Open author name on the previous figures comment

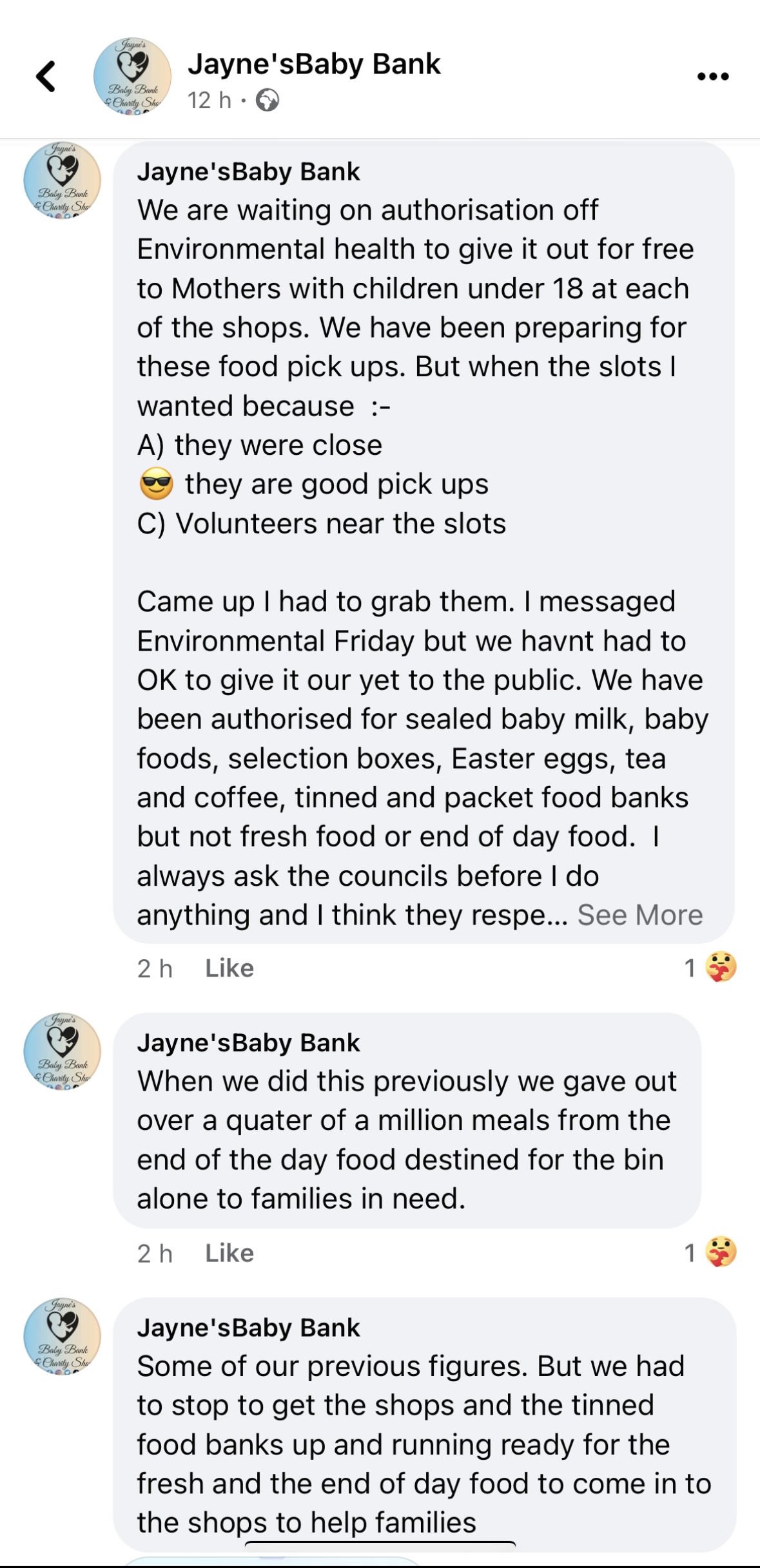[248, 1328]
